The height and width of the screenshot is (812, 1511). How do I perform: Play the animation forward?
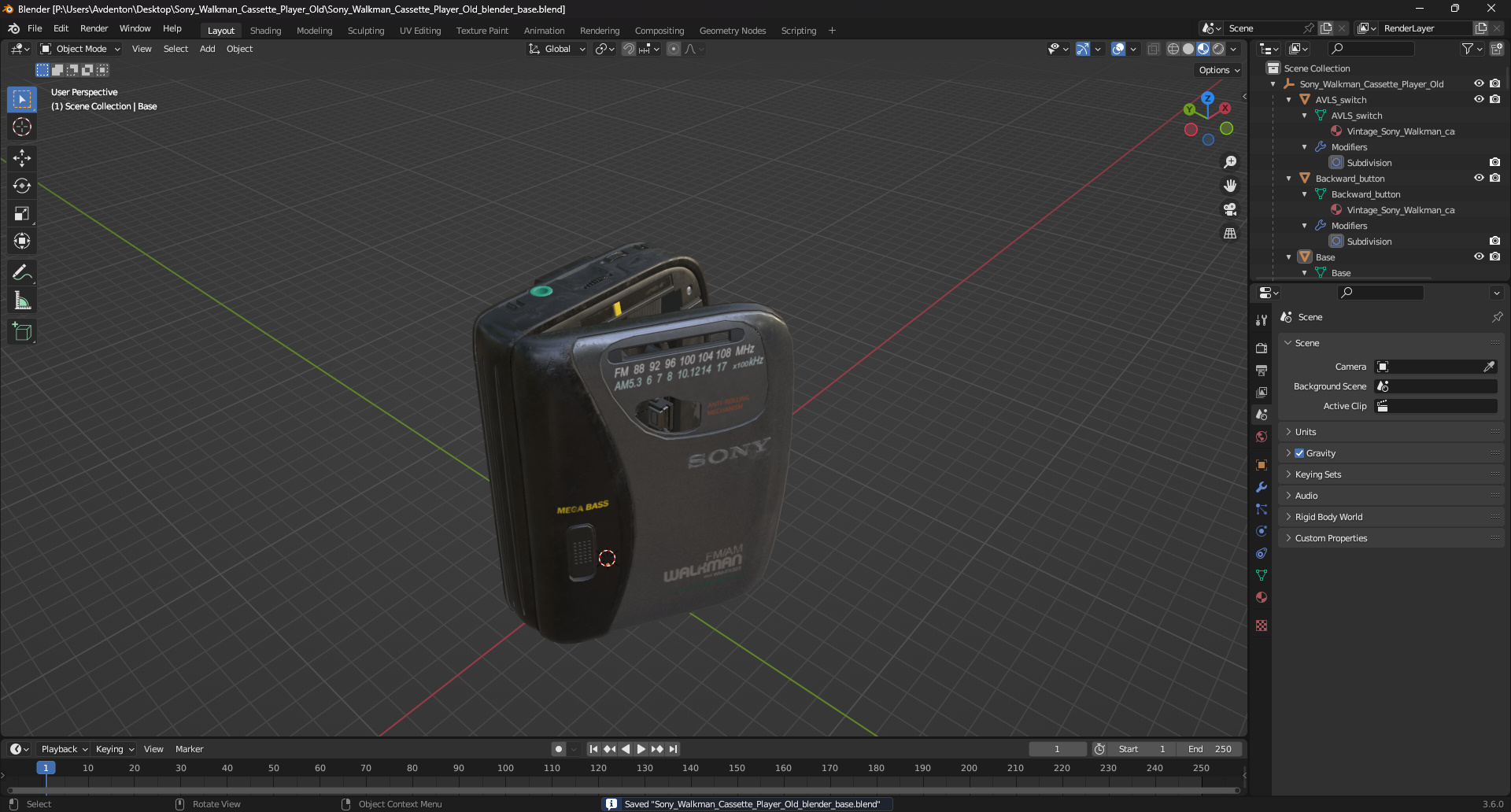(641, 749)
